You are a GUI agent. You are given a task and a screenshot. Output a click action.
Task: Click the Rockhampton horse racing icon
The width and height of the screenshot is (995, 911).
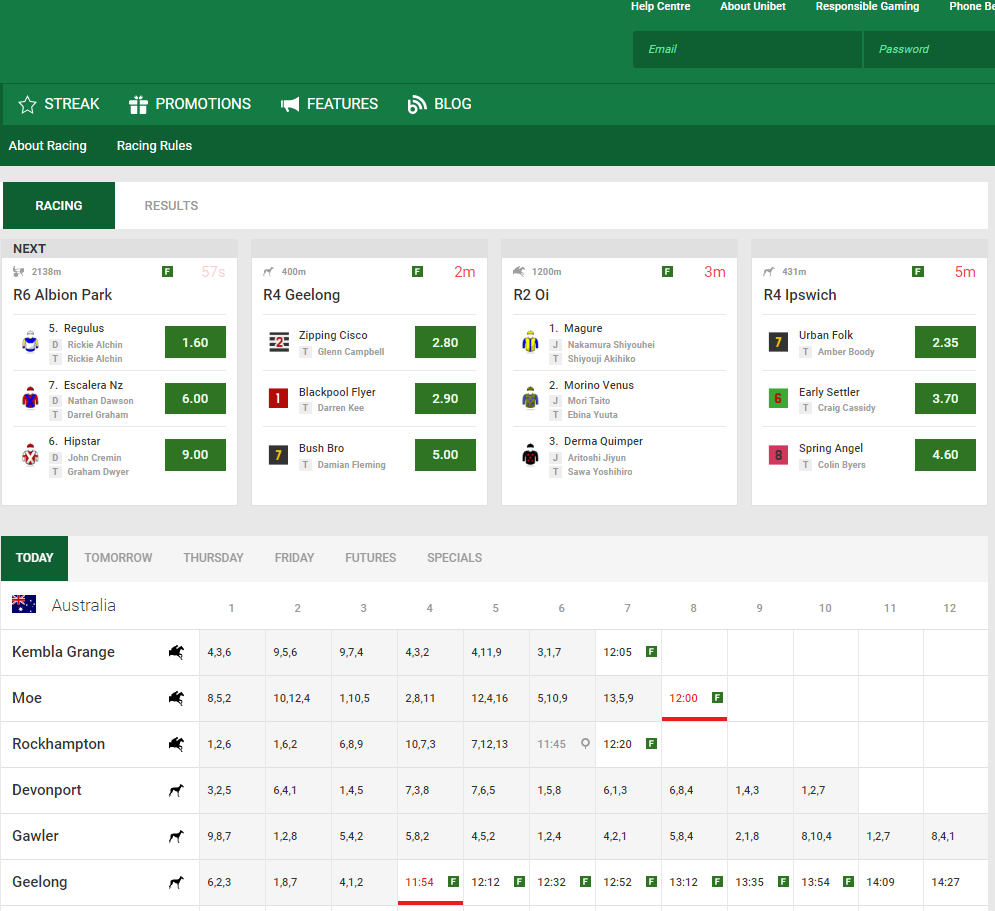coord(176,744)
